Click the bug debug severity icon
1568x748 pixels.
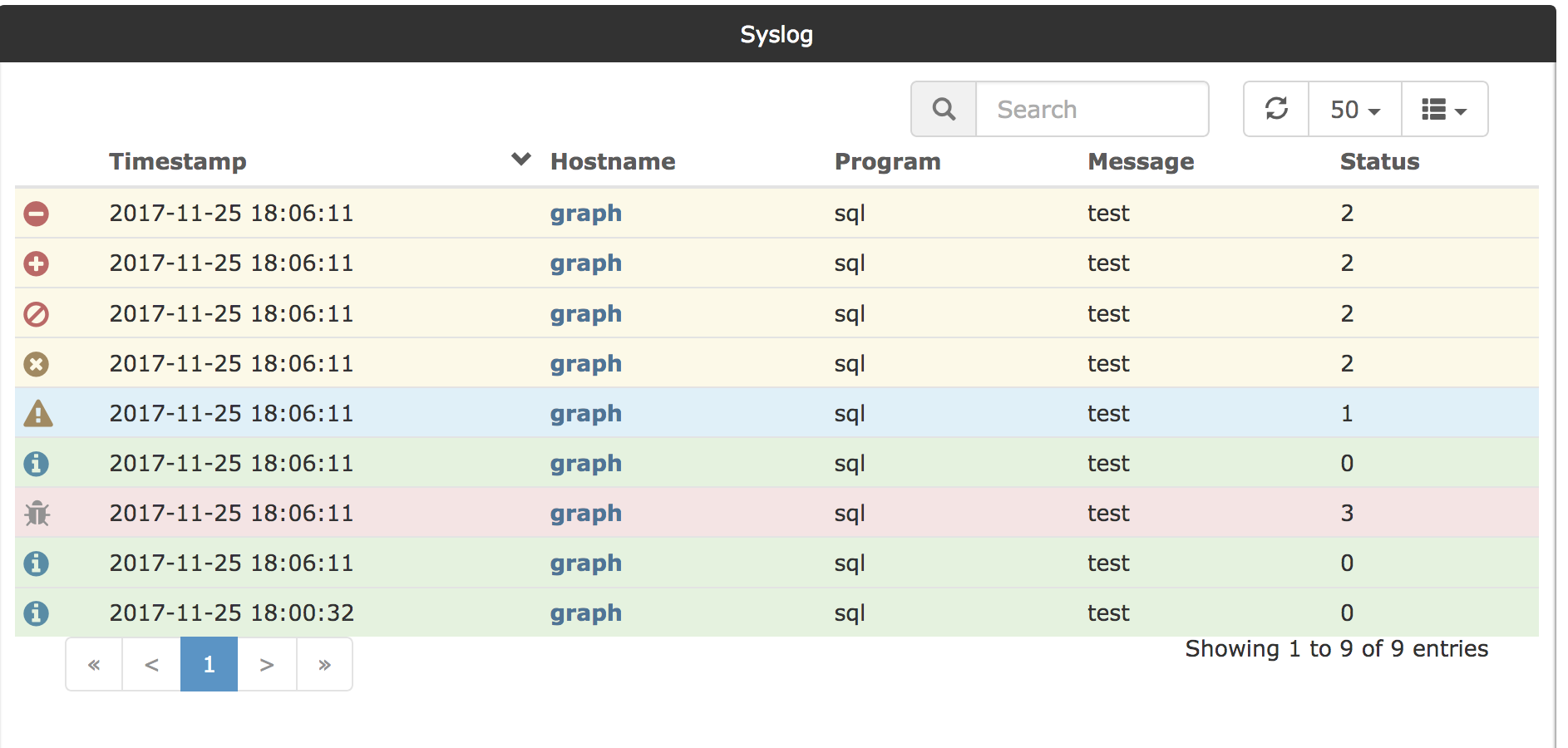[37, 514]
